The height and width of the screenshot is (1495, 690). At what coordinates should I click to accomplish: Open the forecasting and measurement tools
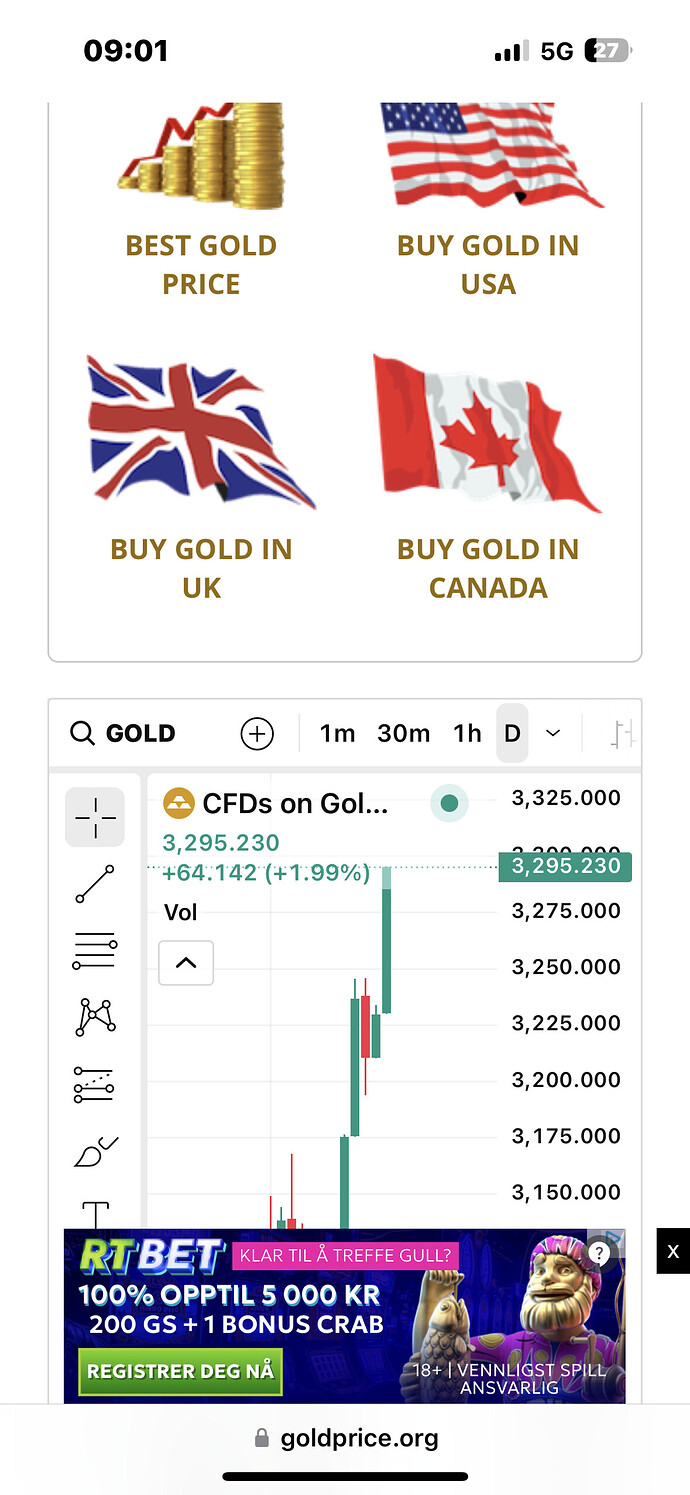pyautogui.click(x=95, y=1084)
